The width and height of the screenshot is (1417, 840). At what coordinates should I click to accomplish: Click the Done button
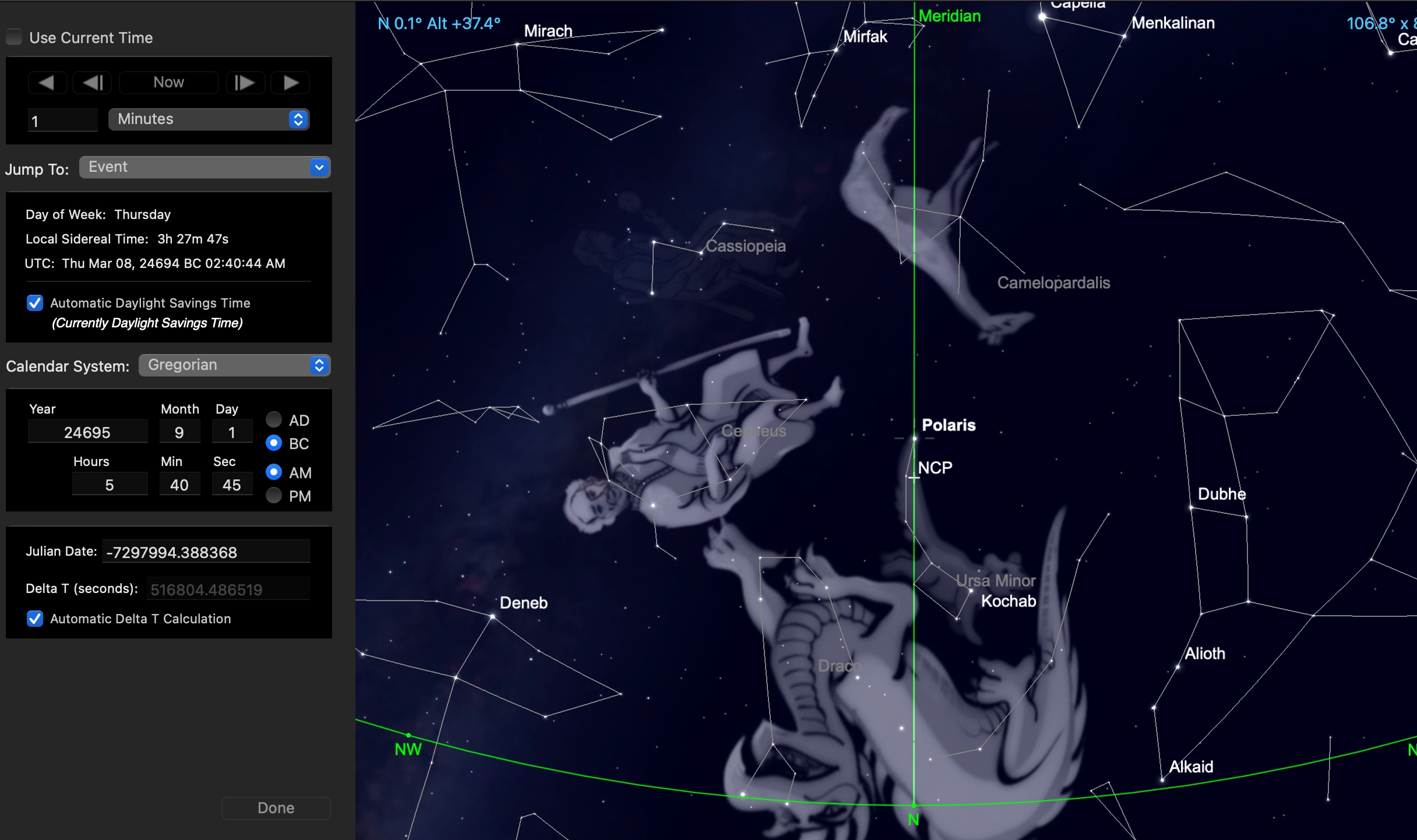[276, 808]
